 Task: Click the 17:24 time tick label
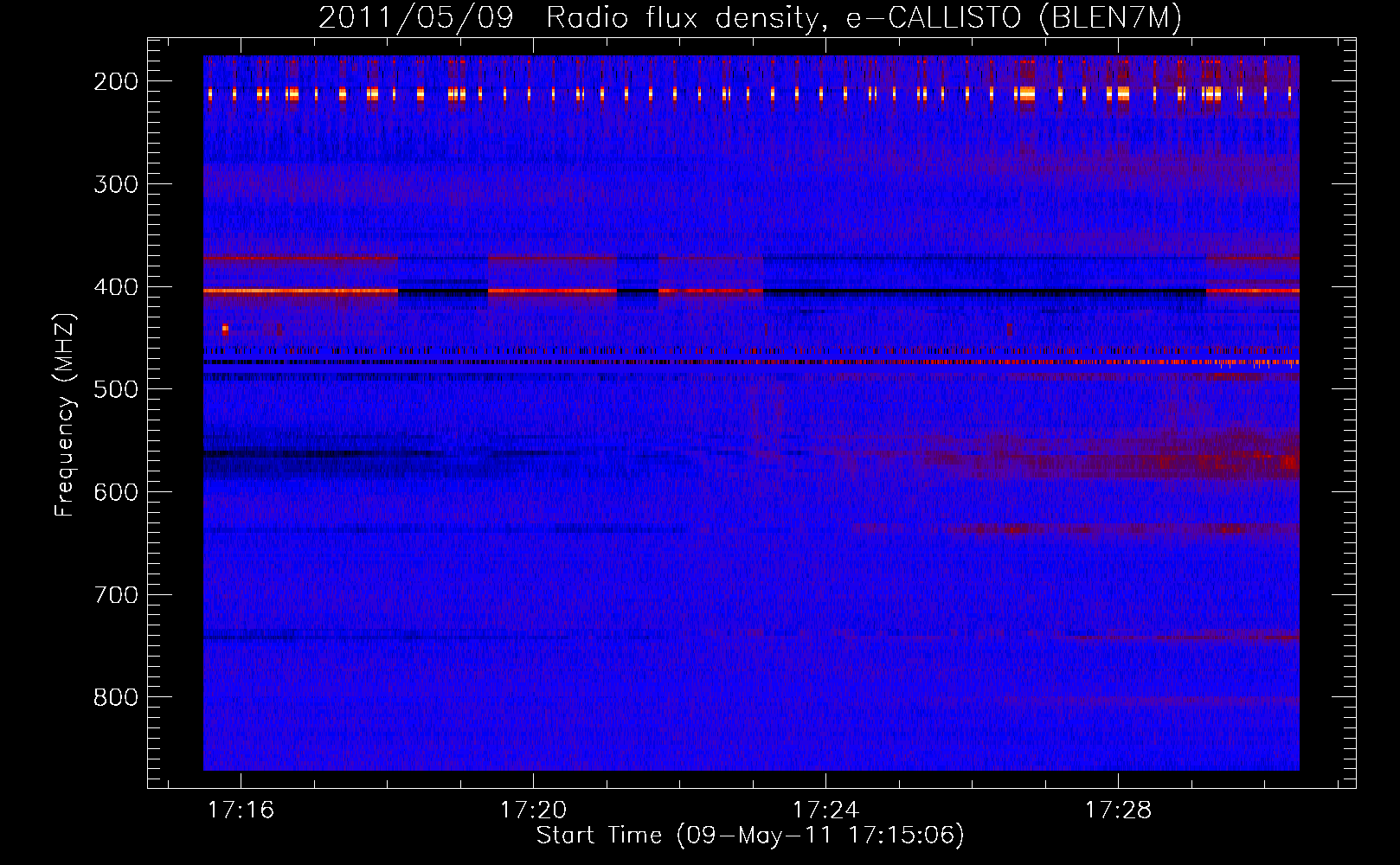826,810
